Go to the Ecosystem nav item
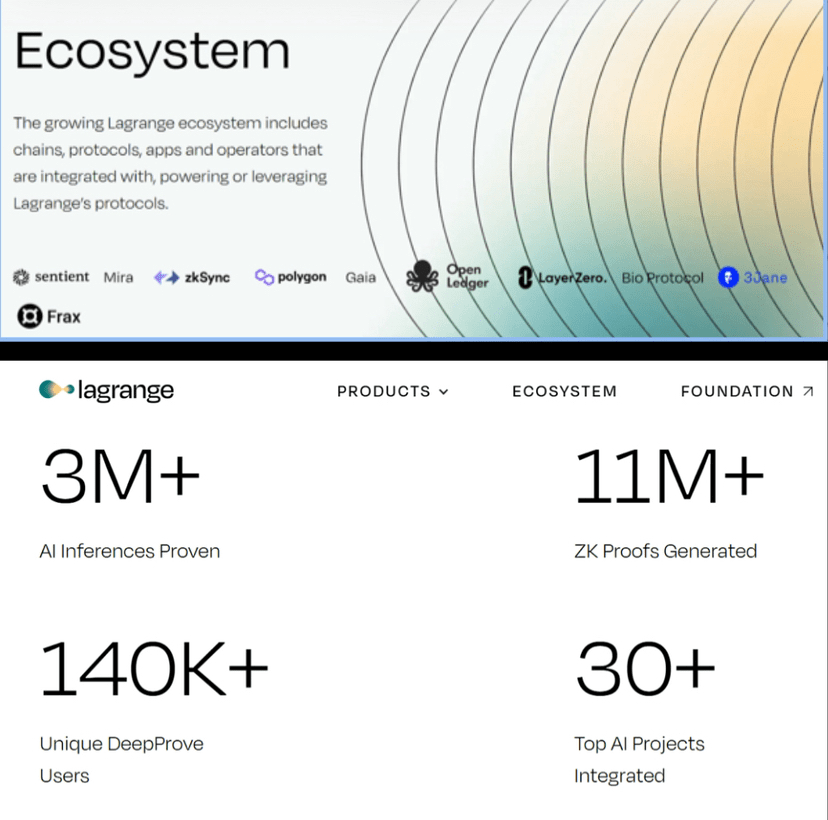 [564, 391]
